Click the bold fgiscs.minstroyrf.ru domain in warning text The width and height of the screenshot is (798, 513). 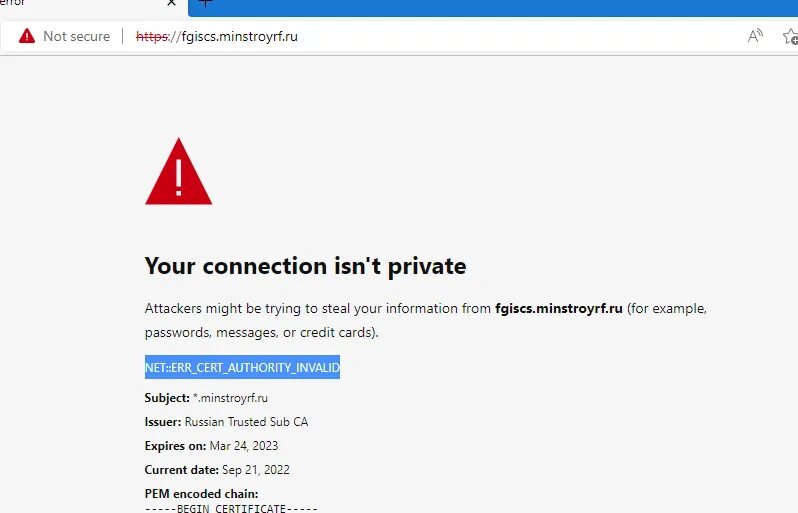click(x=559, y=309)
